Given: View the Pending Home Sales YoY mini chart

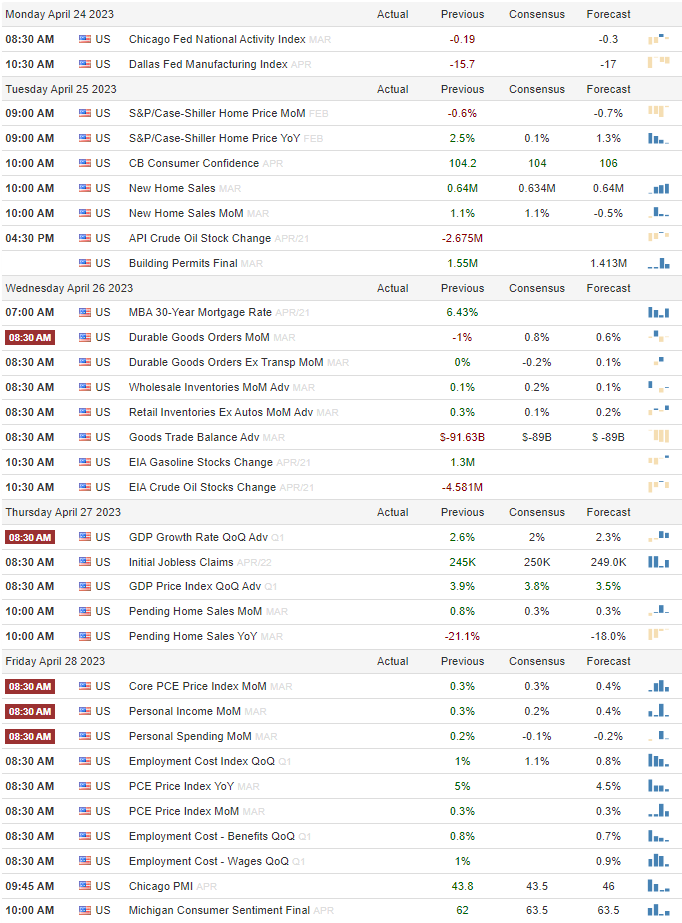Looking at the screenshot, I should [658, 634].
